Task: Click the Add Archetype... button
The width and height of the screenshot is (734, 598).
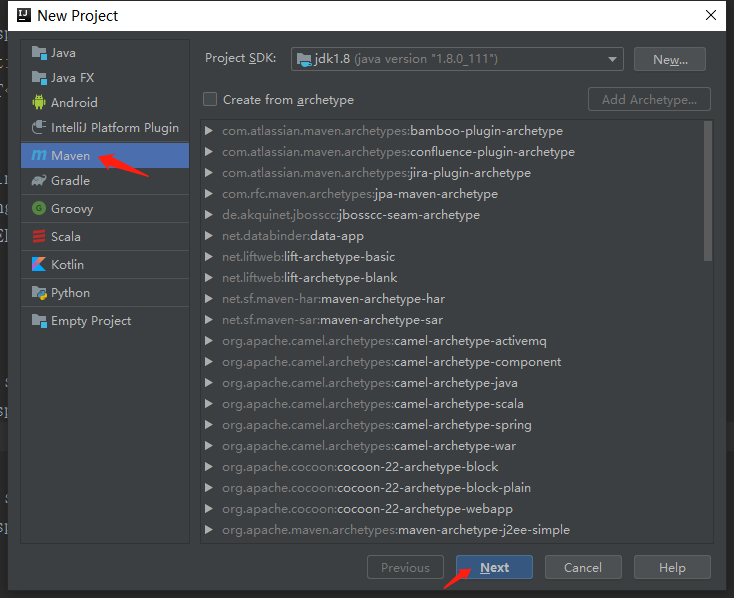Action: pyautogui.click(x=649, y=99)
